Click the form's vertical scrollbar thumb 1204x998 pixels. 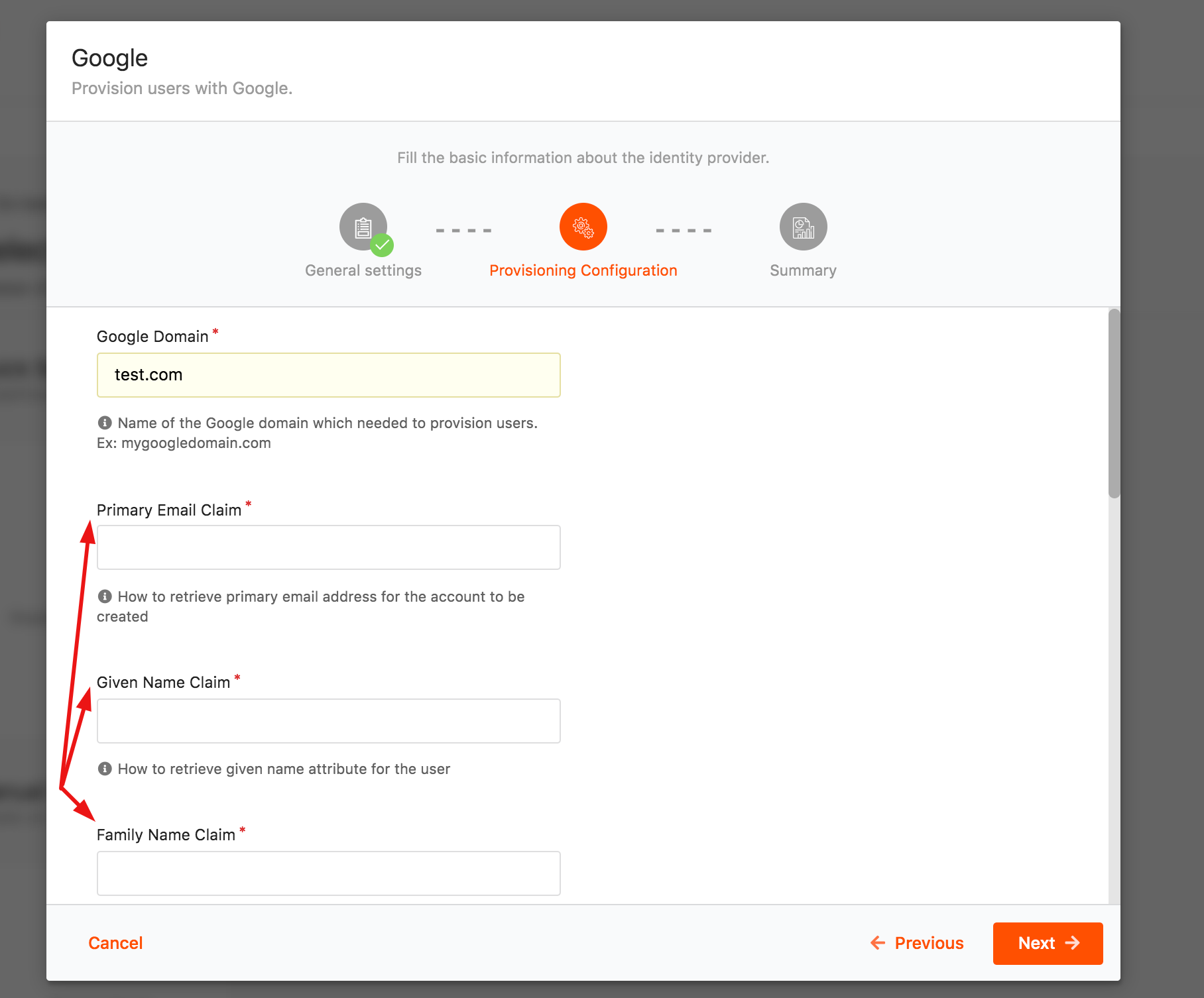pos(1114,403)
